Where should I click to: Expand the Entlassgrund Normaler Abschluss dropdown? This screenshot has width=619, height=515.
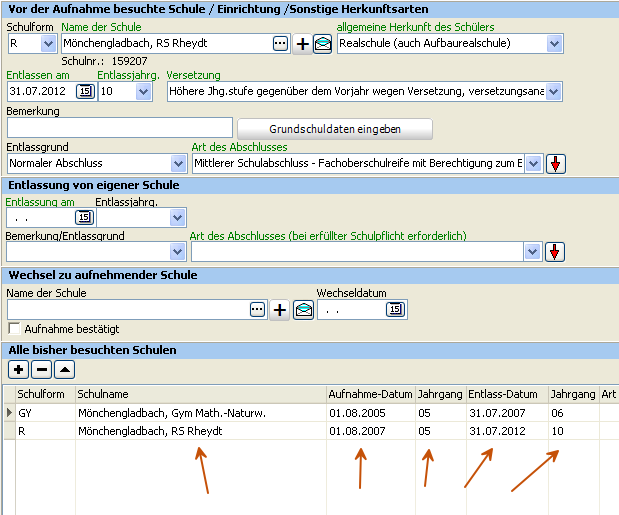pos(178,163)
